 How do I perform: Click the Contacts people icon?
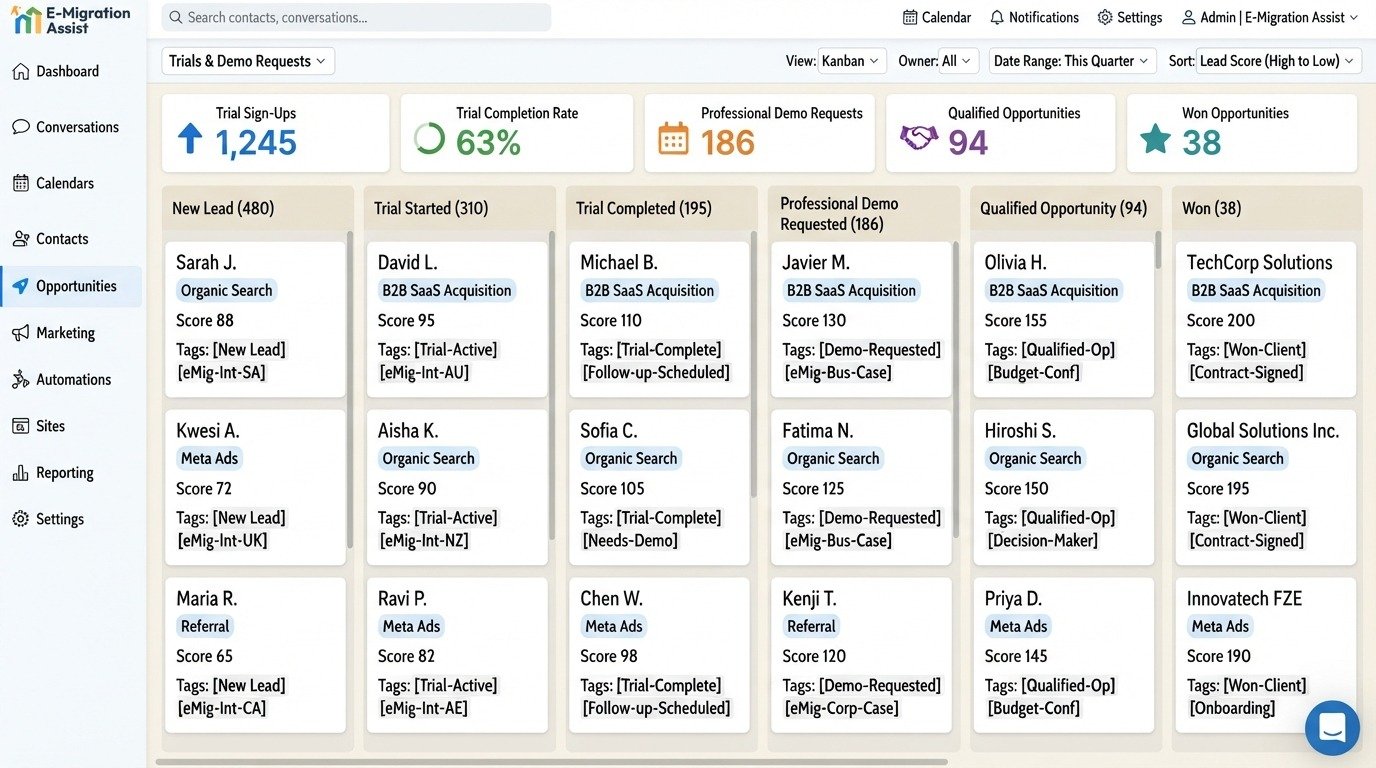click(20, 239)
